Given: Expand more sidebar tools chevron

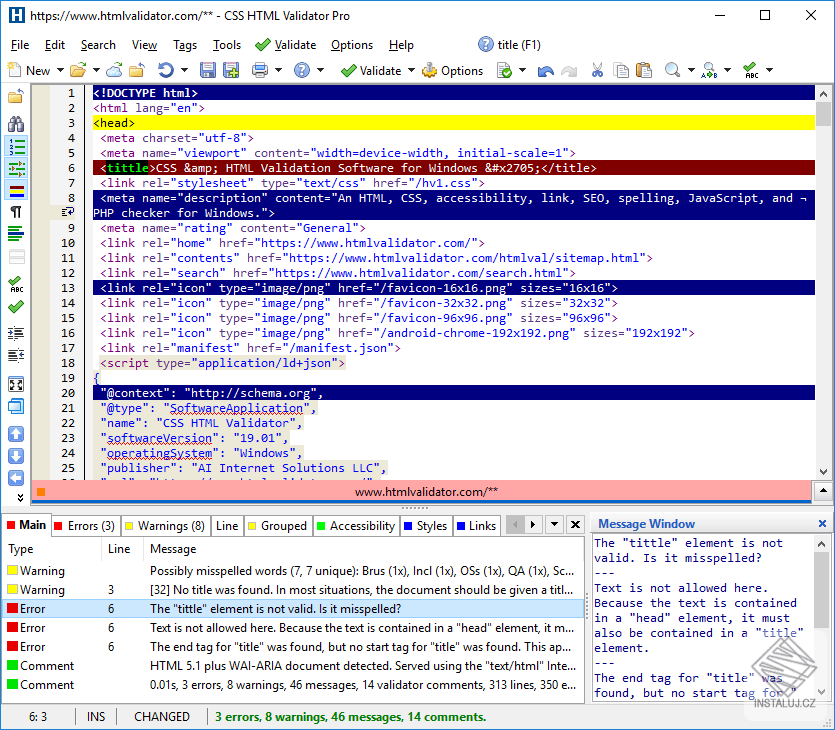Looking at the screenshot, I should 20,497.
